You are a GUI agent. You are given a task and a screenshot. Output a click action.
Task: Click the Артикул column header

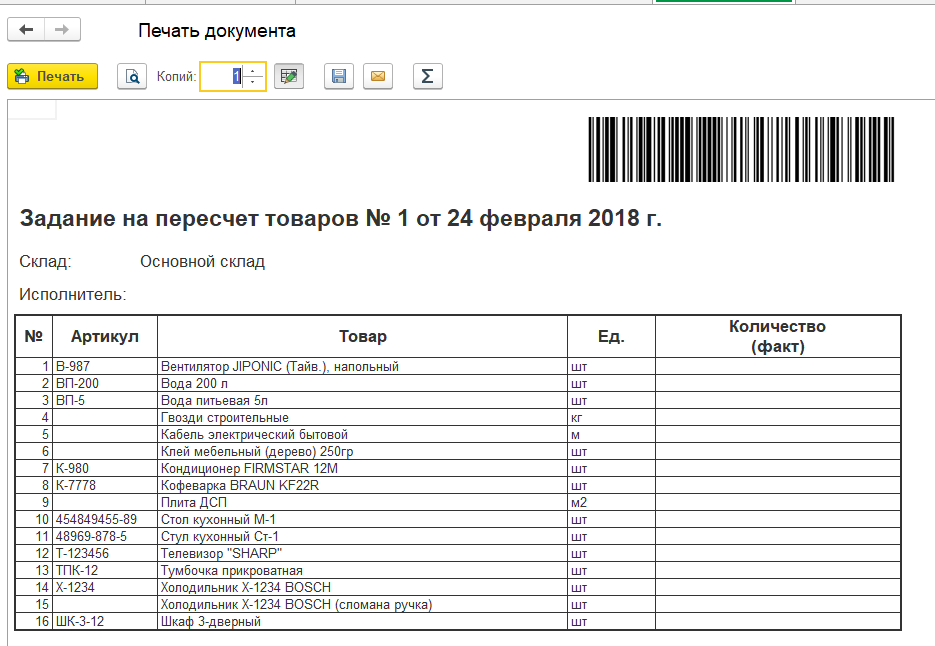tap(105, 336)
